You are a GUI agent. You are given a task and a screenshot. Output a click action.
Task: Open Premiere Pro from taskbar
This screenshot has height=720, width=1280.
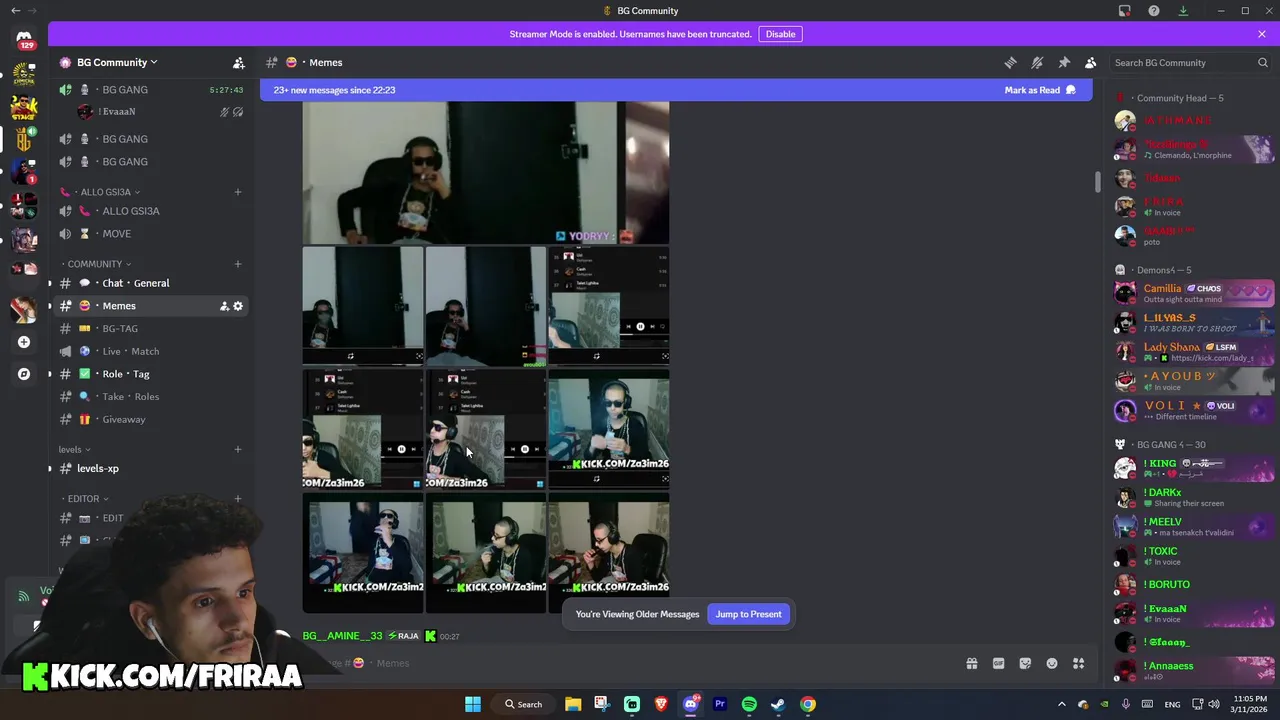(720, 704)
